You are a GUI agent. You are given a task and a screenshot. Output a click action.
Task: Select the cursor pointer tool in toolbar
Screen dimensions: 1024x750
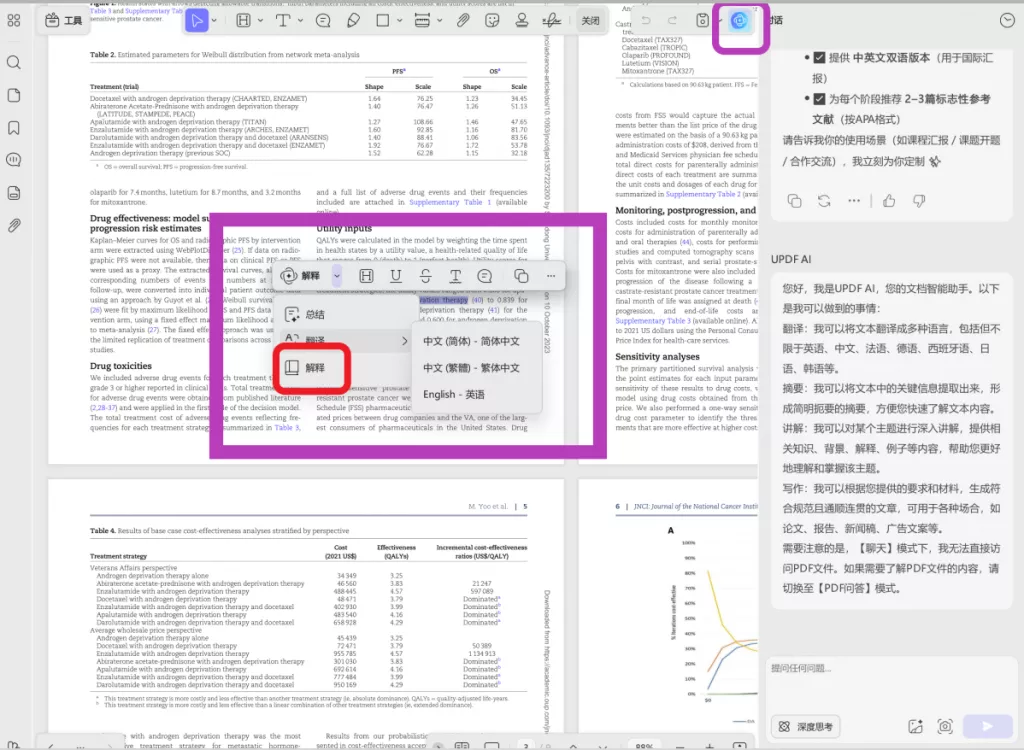pos(197,20)
